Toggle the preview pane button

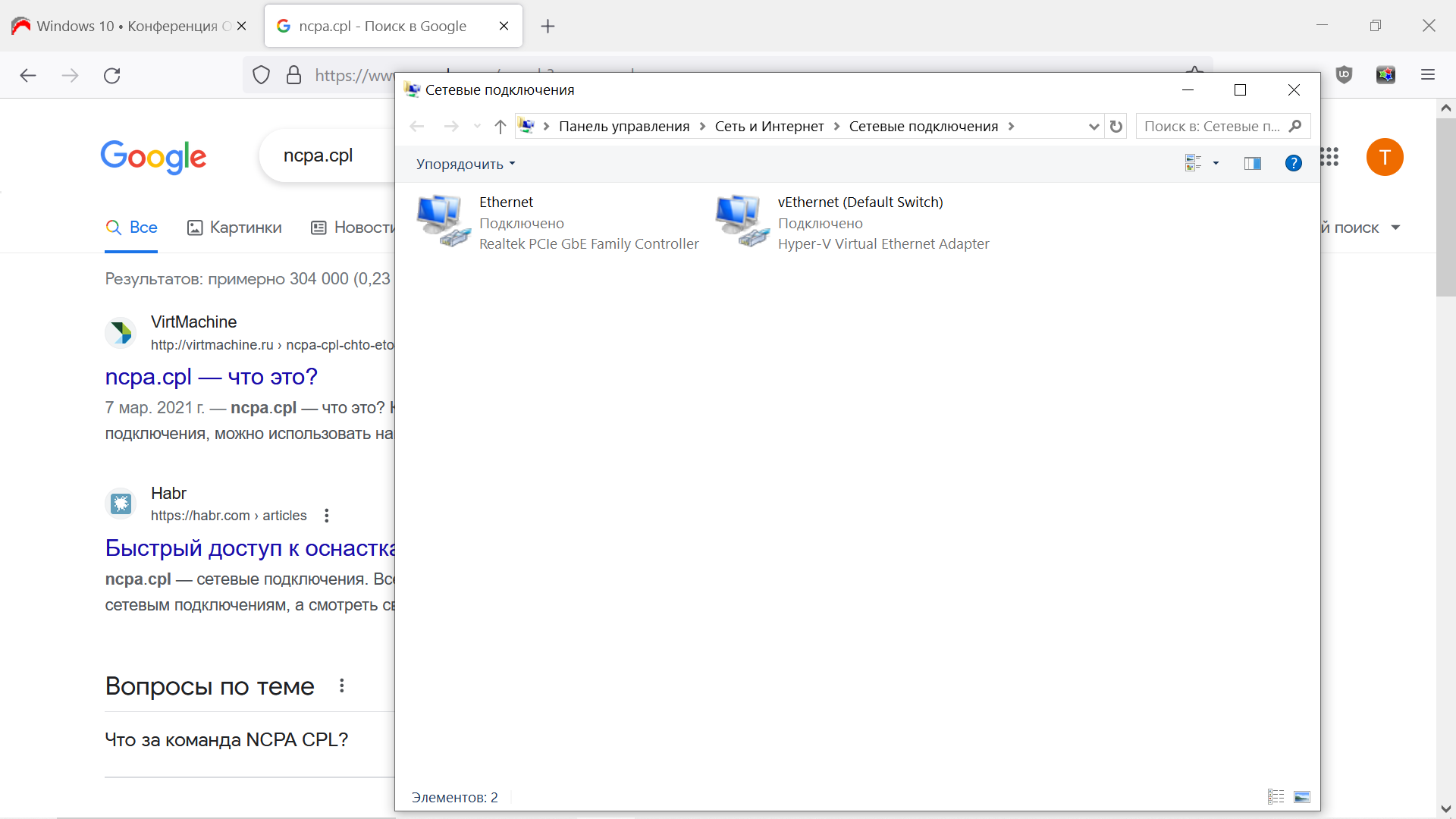click(x=1252, y=163)
